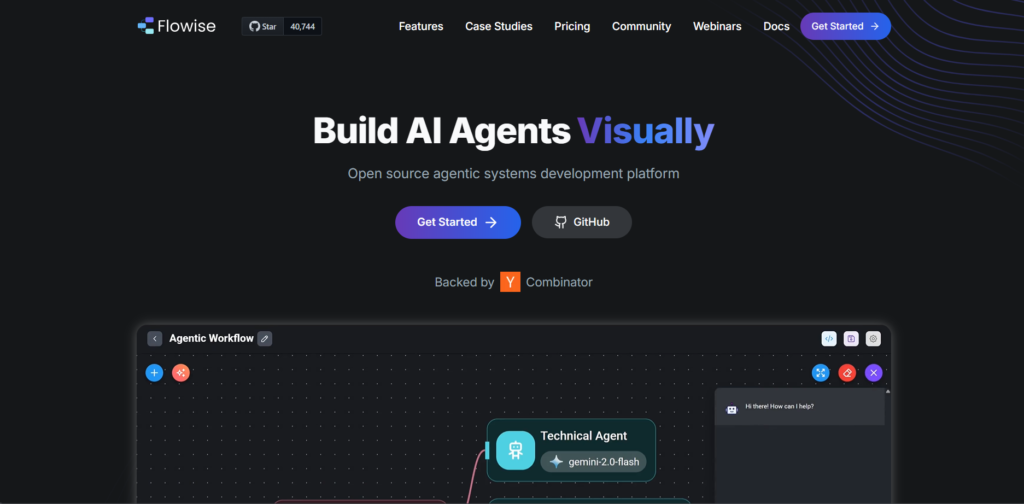Click the header Get Started button

point(845,26)
